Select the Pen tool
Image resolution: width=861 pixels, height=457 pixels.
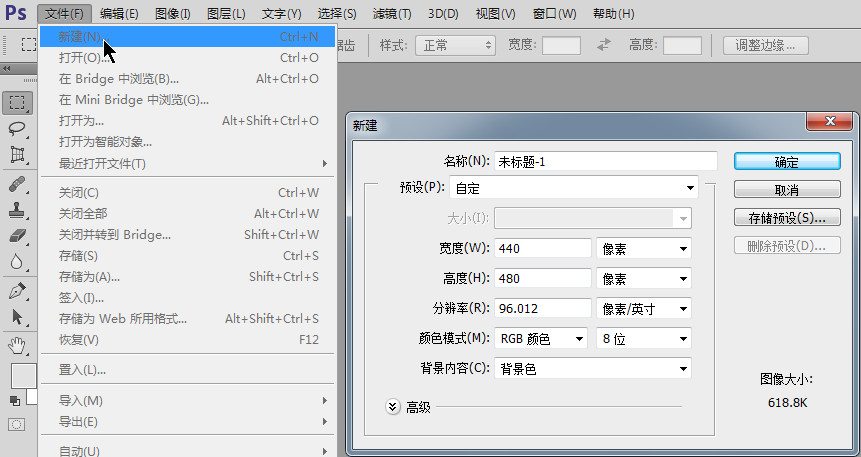(17, 291)
